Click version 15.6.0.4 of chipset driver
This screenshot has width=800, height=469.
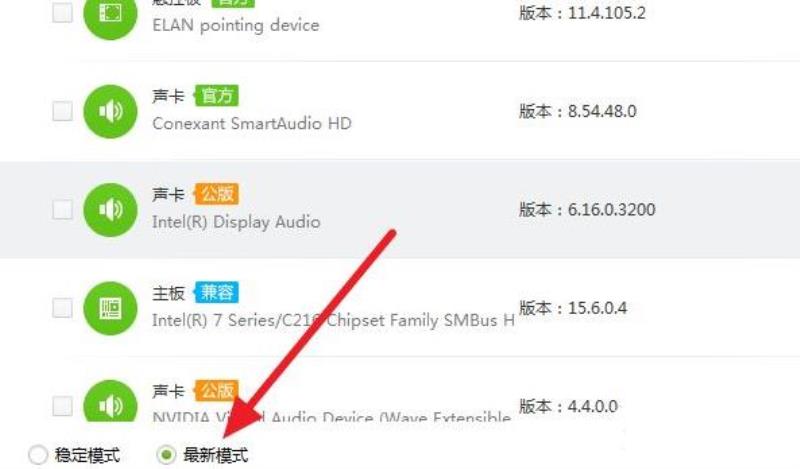[x=597, y=308]
